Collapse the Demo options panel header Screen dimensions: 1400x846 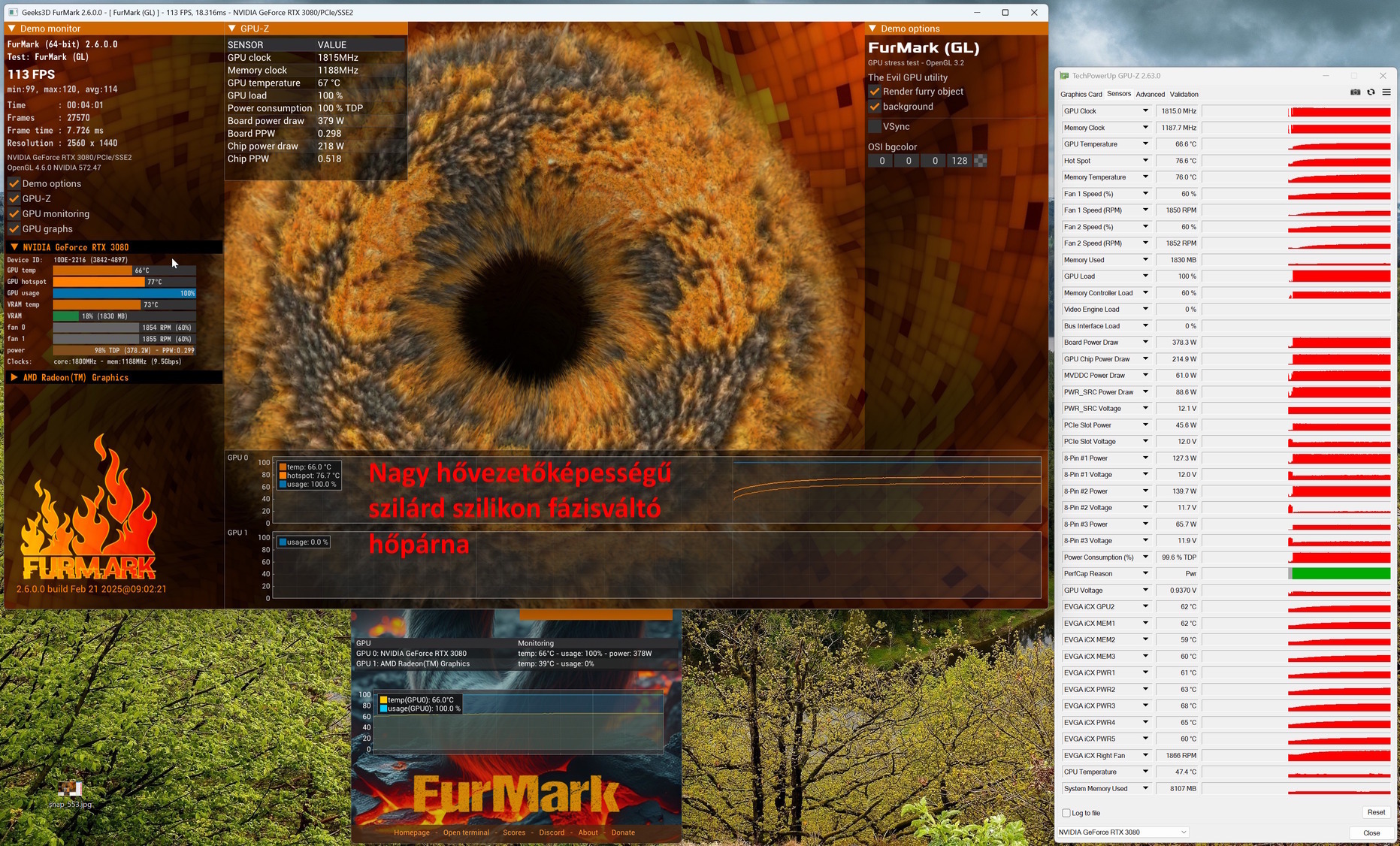point(872,29)
